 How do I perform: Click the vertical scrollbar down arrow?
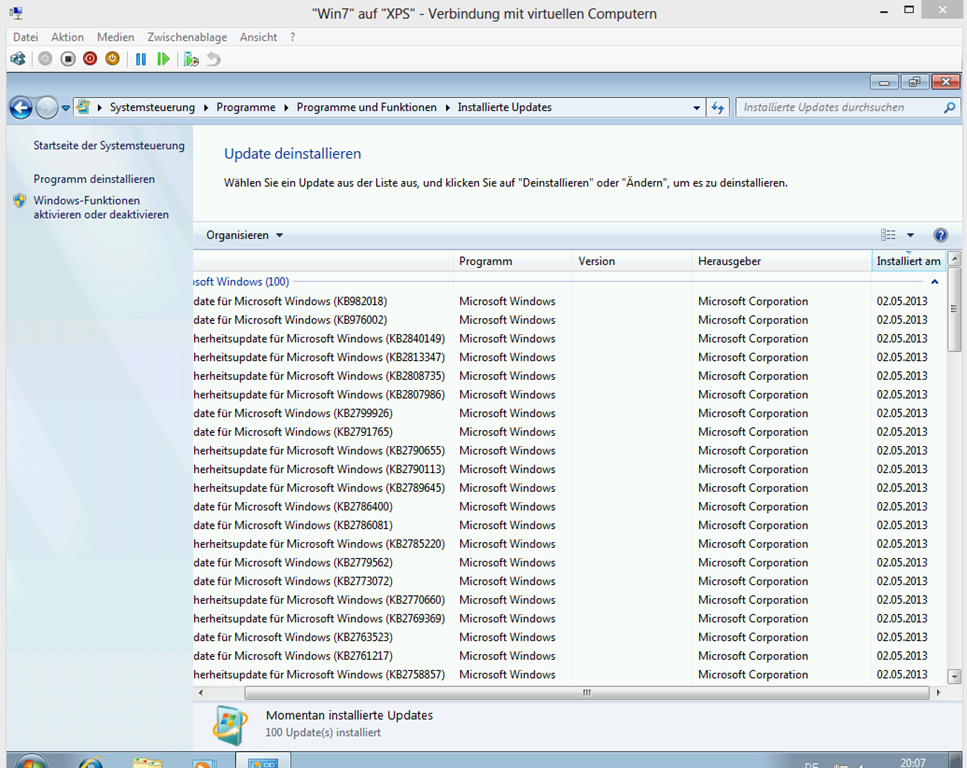(x=954, y=676)
